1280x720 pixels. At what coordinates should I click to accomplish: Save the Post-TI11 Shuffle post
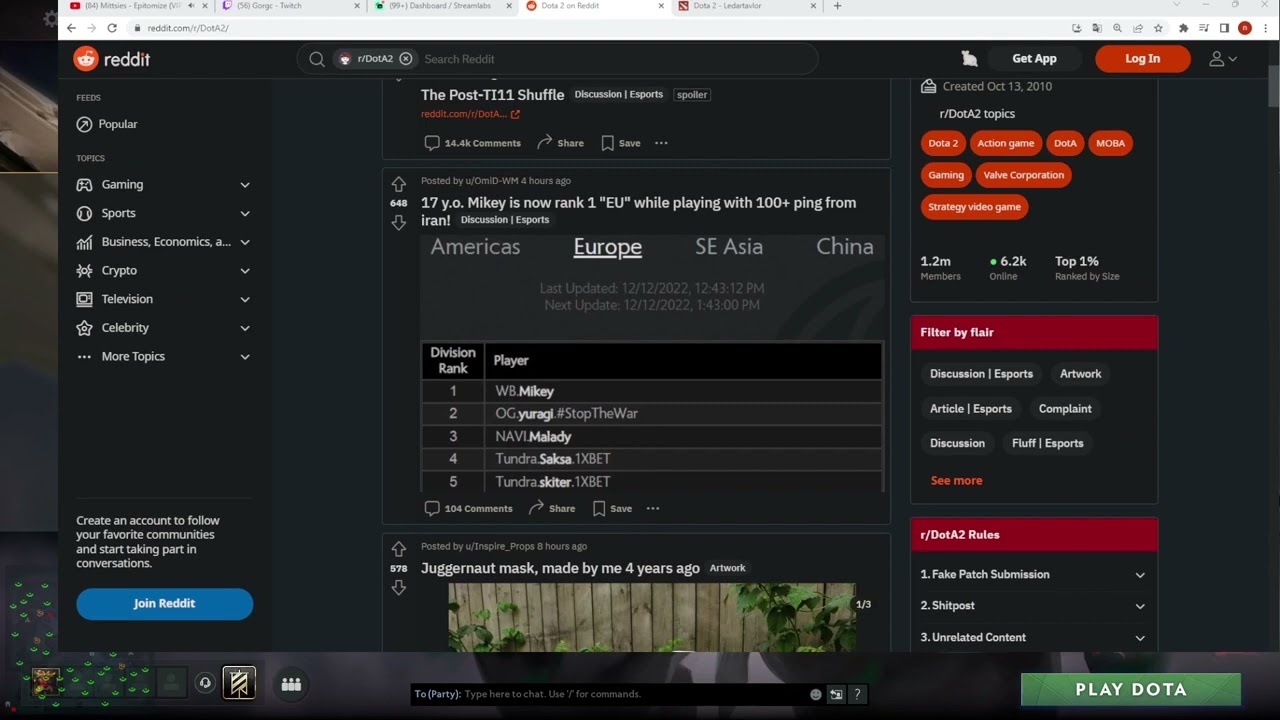pos(621,143)
